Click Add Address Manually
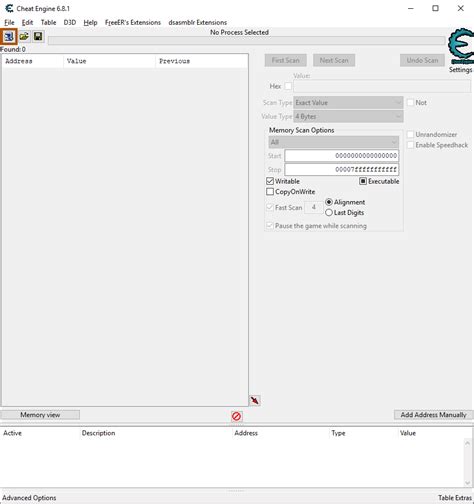Screen dimensions: 474x504 point(433,415)
